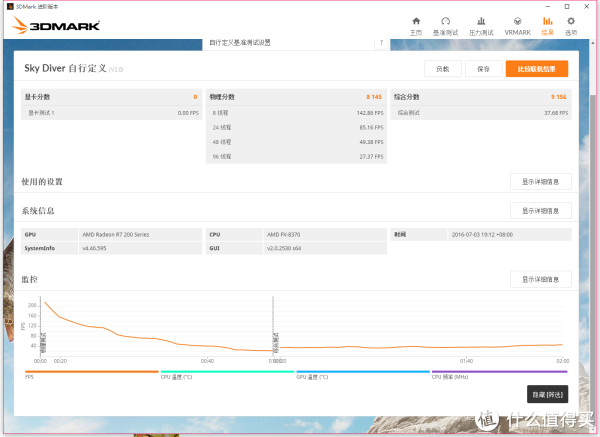Click the 37.68 FPS combined test result

556,113
